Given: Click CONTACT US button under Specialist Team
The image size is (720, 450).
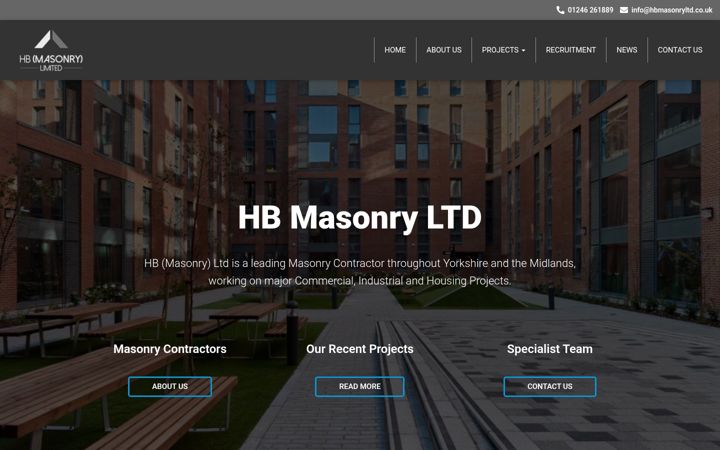Looking at the screenshot, I should (x=550, y=387).
